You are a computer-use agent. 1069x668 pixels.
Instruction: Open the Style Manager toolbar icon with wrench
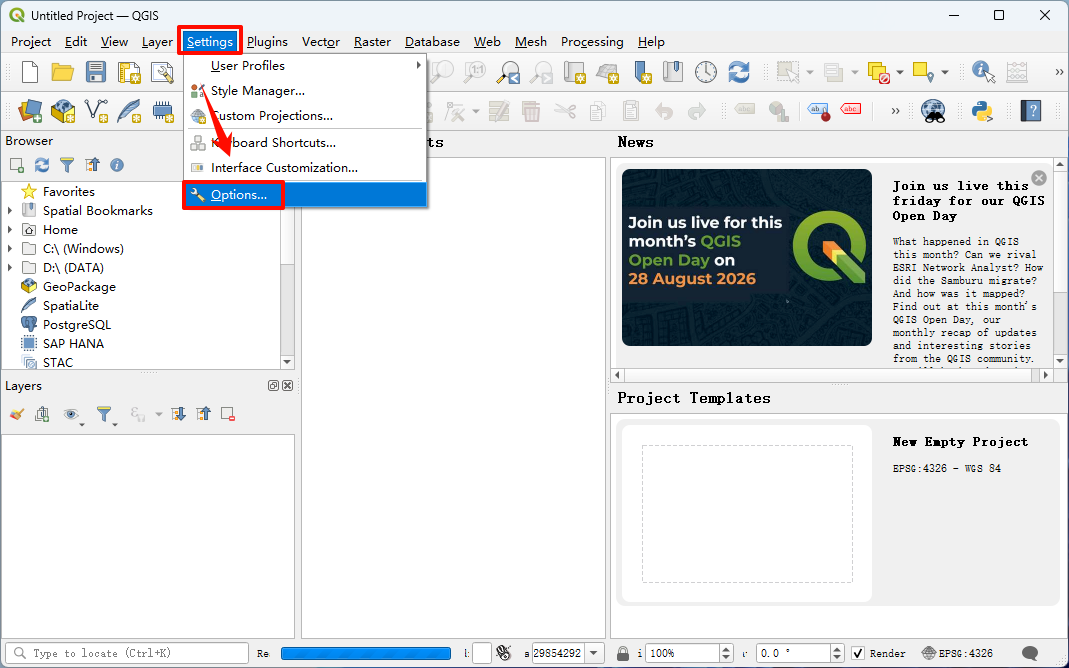point(162,72)
